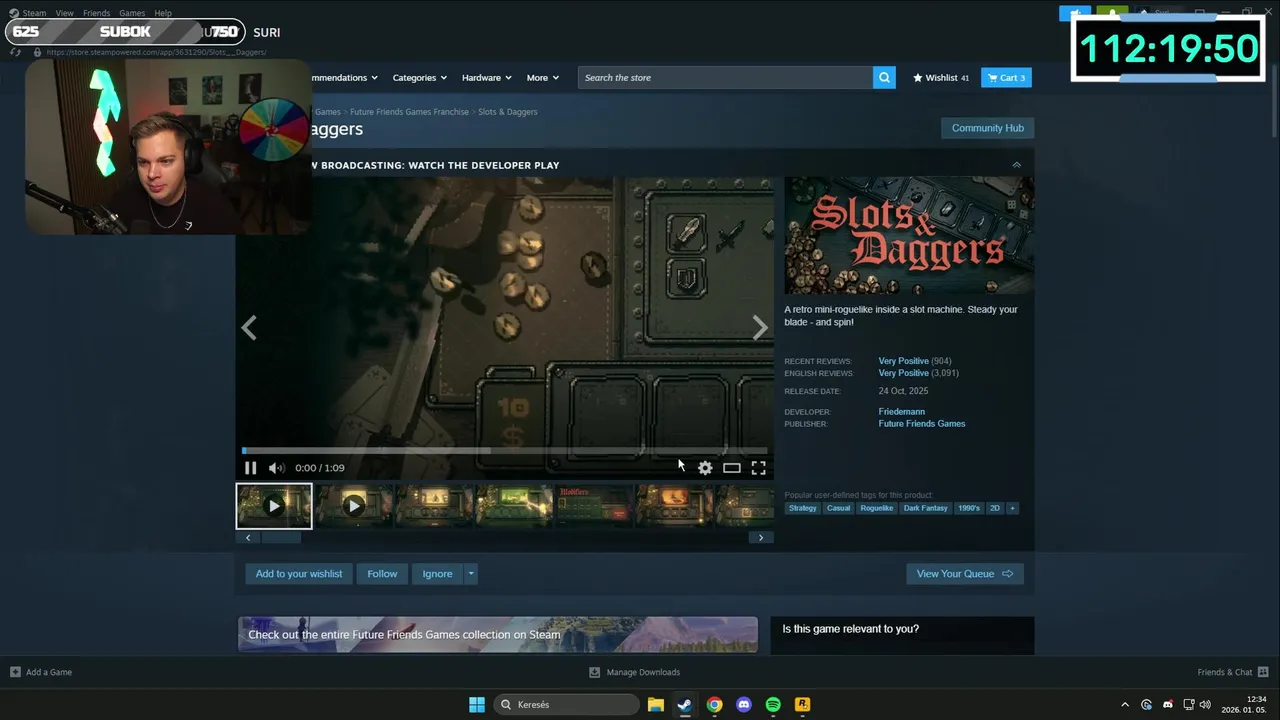The width and height of the screenshot is (1280, 720).
Task: Click the plus button to add tags
Action: [x=1012, y=508]
